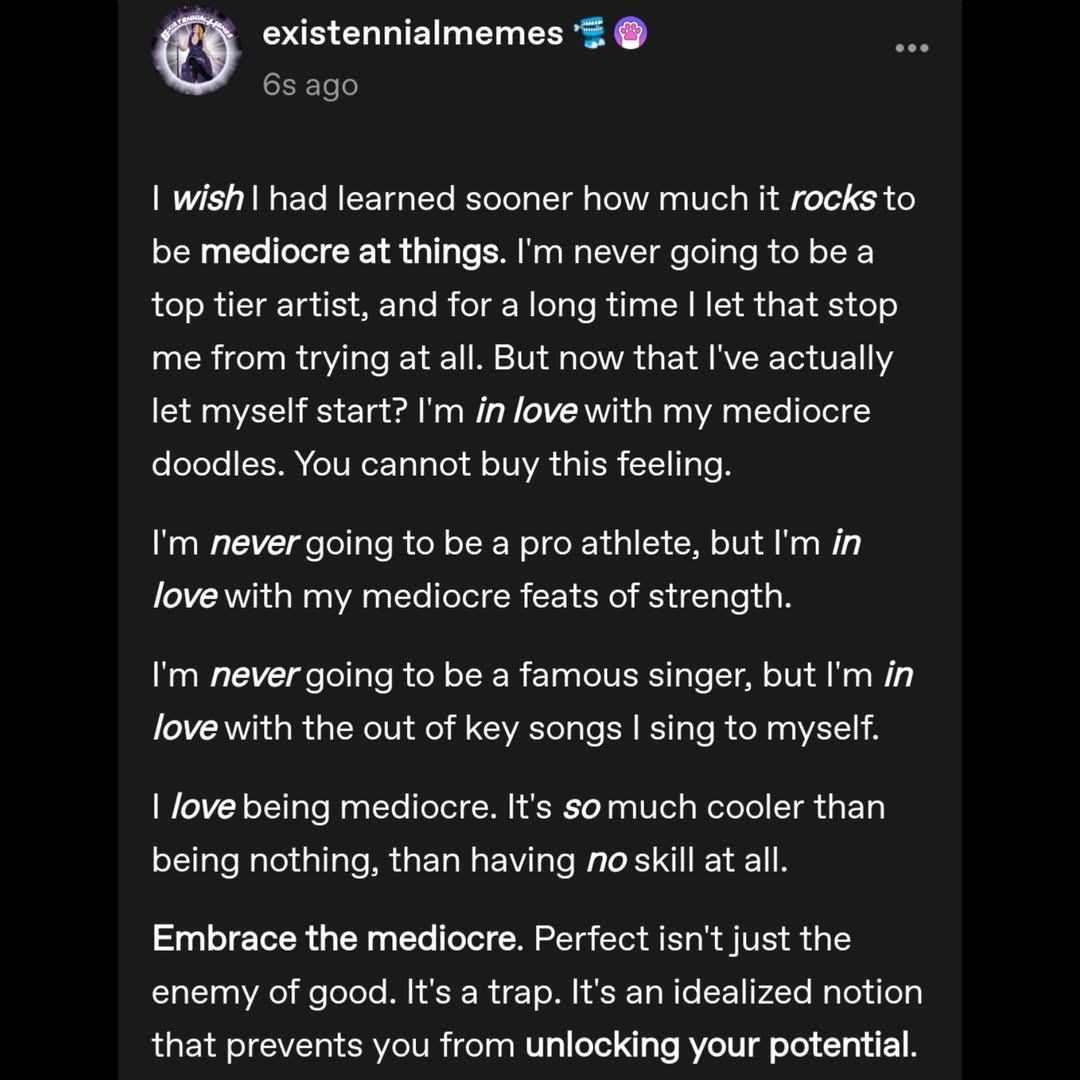
Task: Click the "6s ago" post timestamp
Action: coord(310,85)
